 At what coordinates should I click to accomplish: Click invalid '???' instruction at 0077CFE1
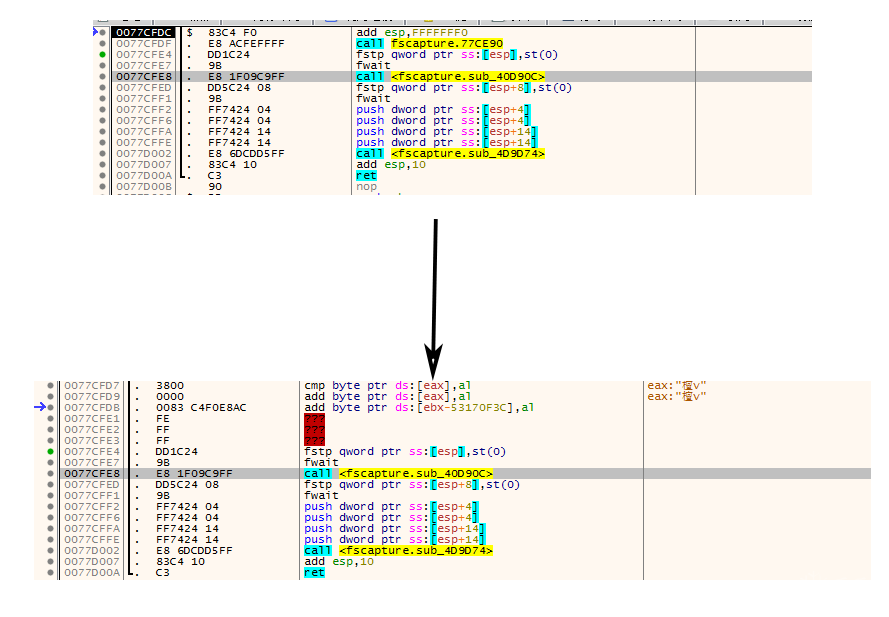(x=315, y=419)
